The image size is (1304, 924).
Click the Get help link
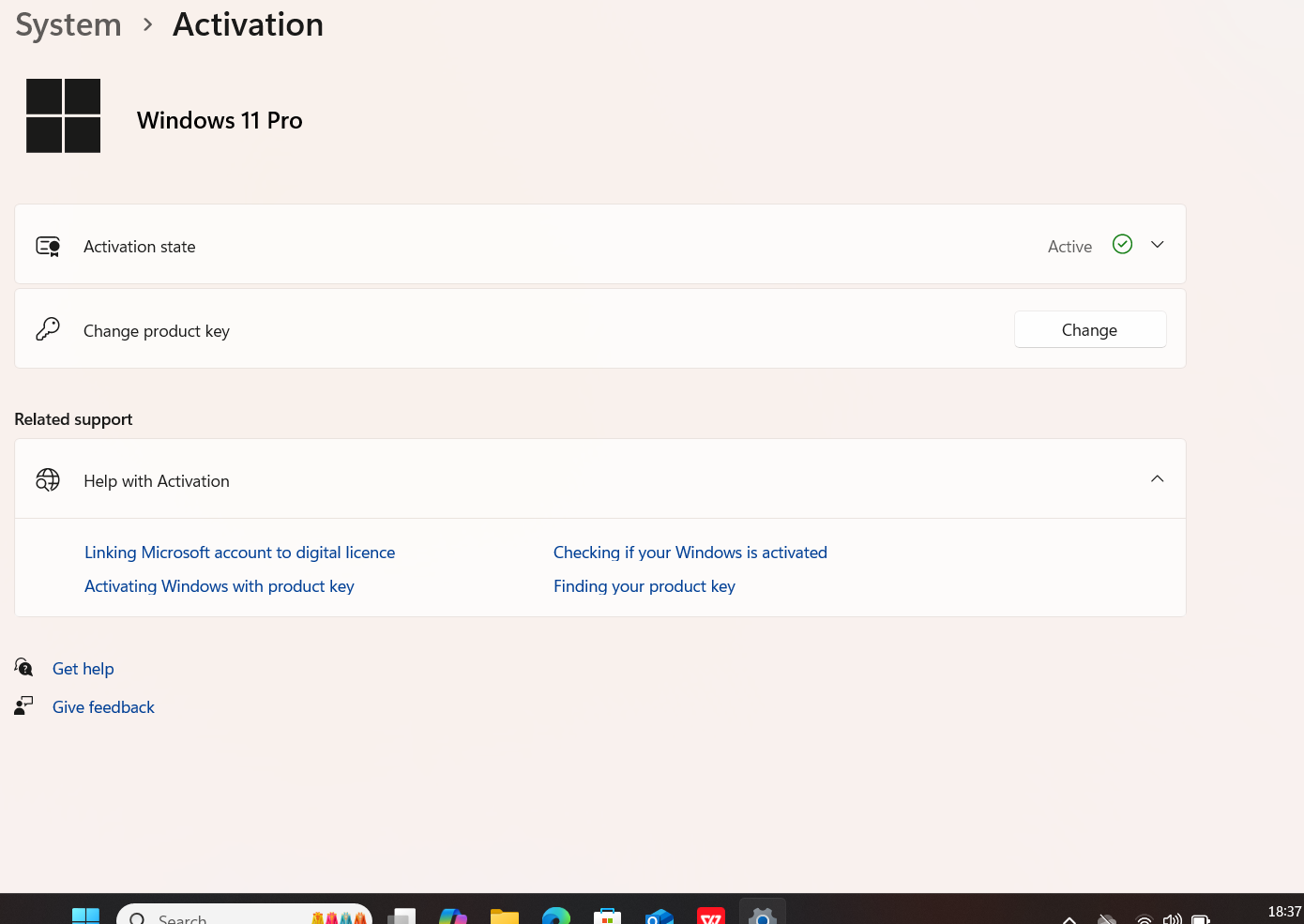(x=83, y=669)
